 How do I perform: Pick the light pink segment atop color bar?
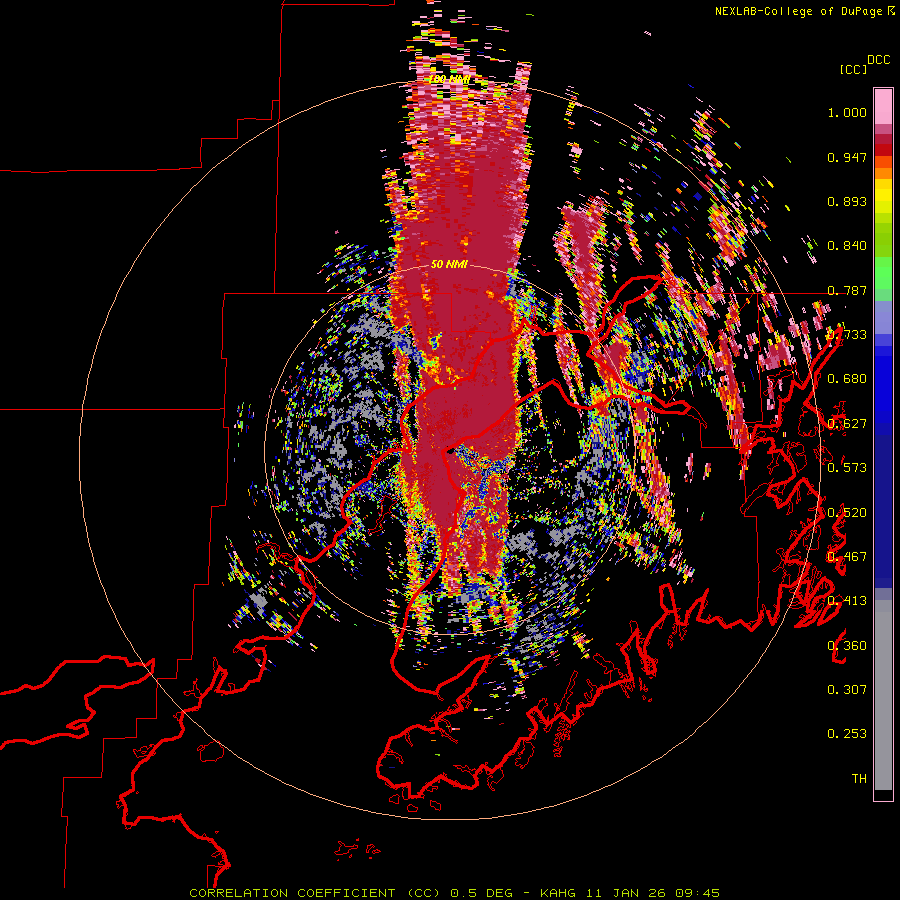883,106
